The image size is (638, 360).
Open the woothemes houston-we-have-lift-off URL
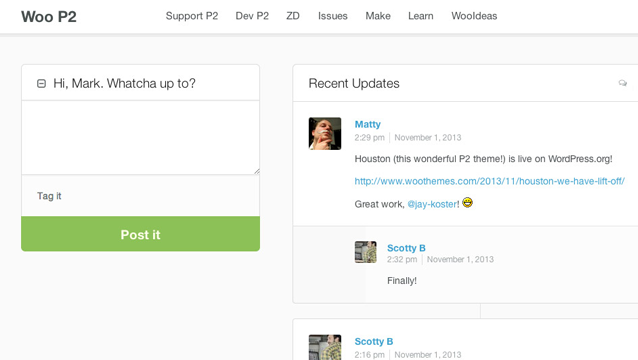tap(489, 181)
